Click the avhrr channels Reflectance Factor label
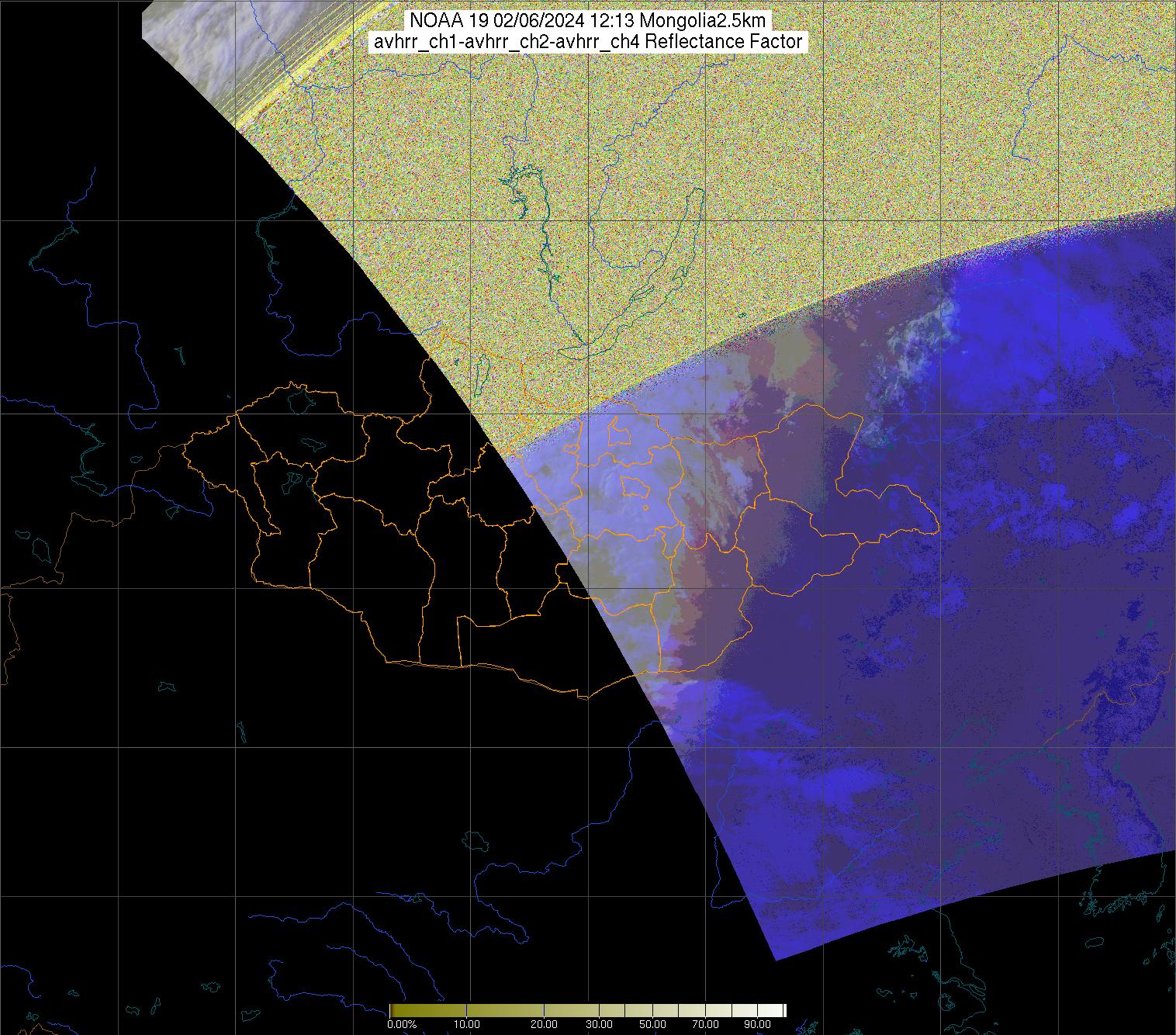Image resolution: width=1176 pixels, height=1035 pixels. 588,42
